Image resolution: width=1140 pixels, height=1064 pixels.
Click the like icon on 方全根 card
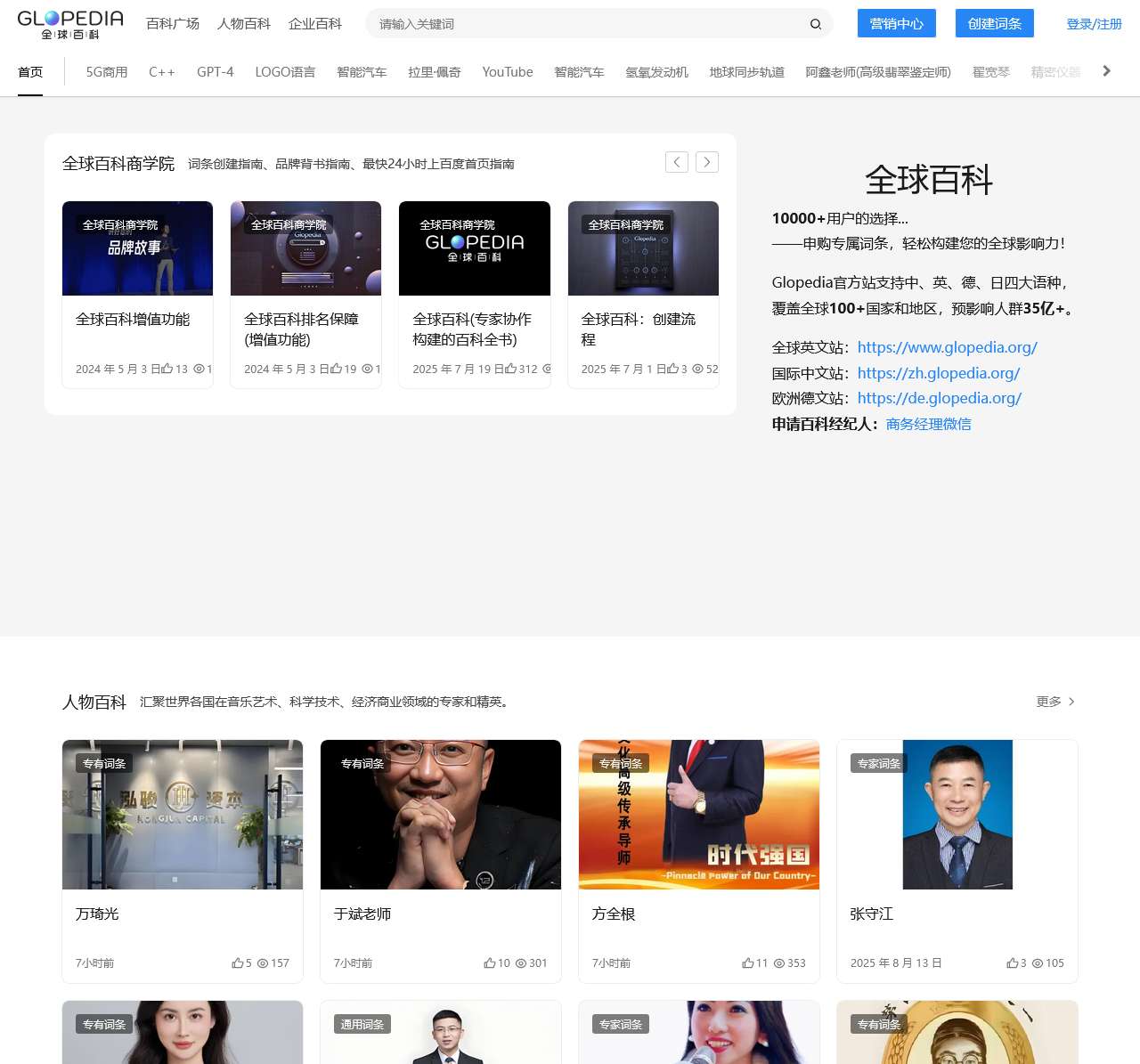click(748, 962)
